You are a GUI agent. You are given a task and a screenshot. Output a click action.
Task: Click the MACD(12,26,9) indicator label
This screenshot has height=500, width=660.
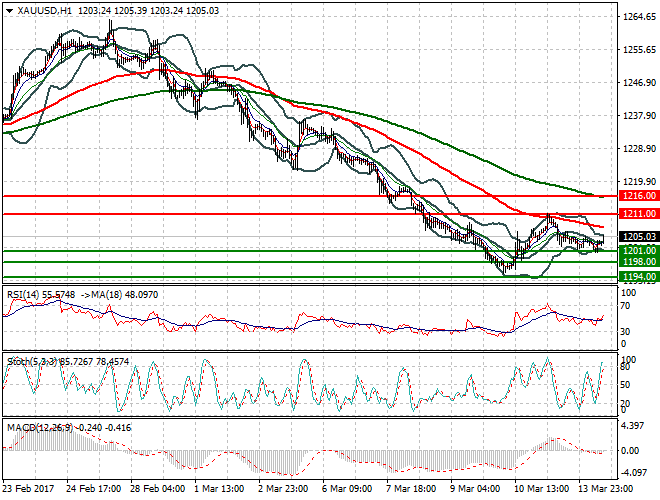coord(37,427)
